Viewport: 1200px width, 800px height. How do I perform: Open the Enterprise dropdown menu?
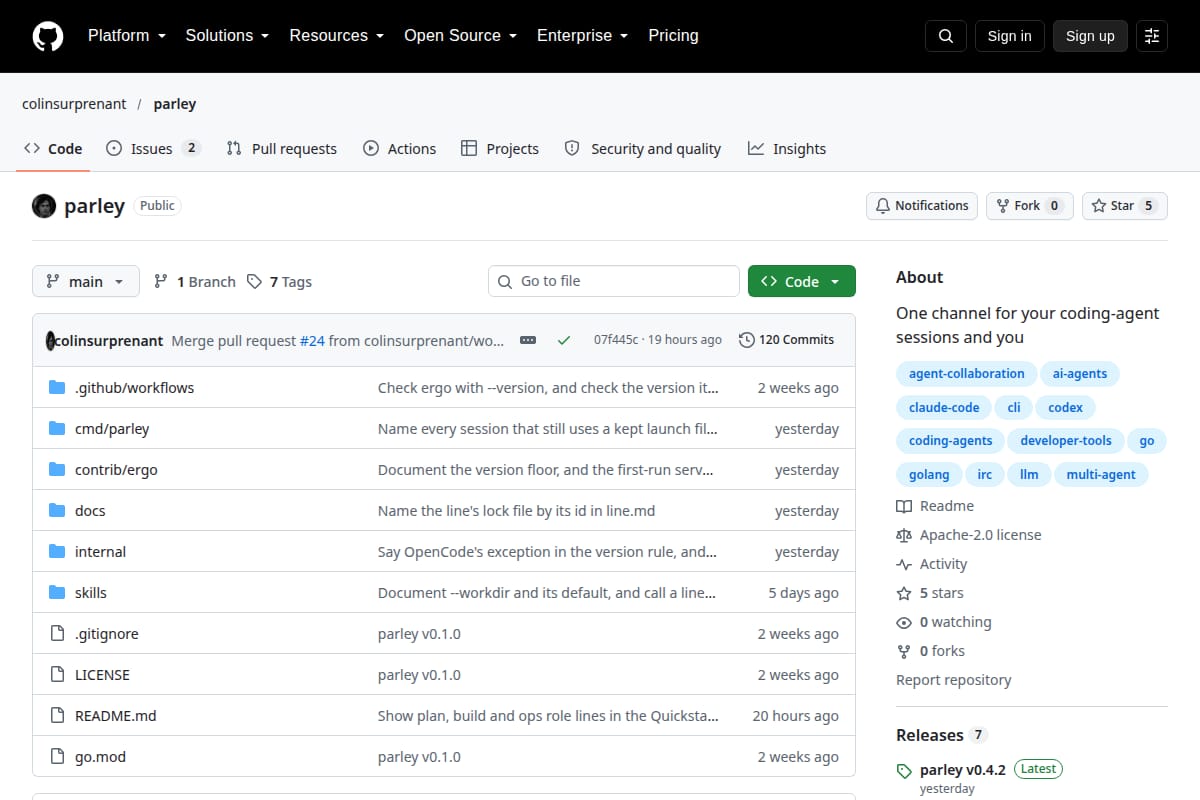[x=582, y=36]
